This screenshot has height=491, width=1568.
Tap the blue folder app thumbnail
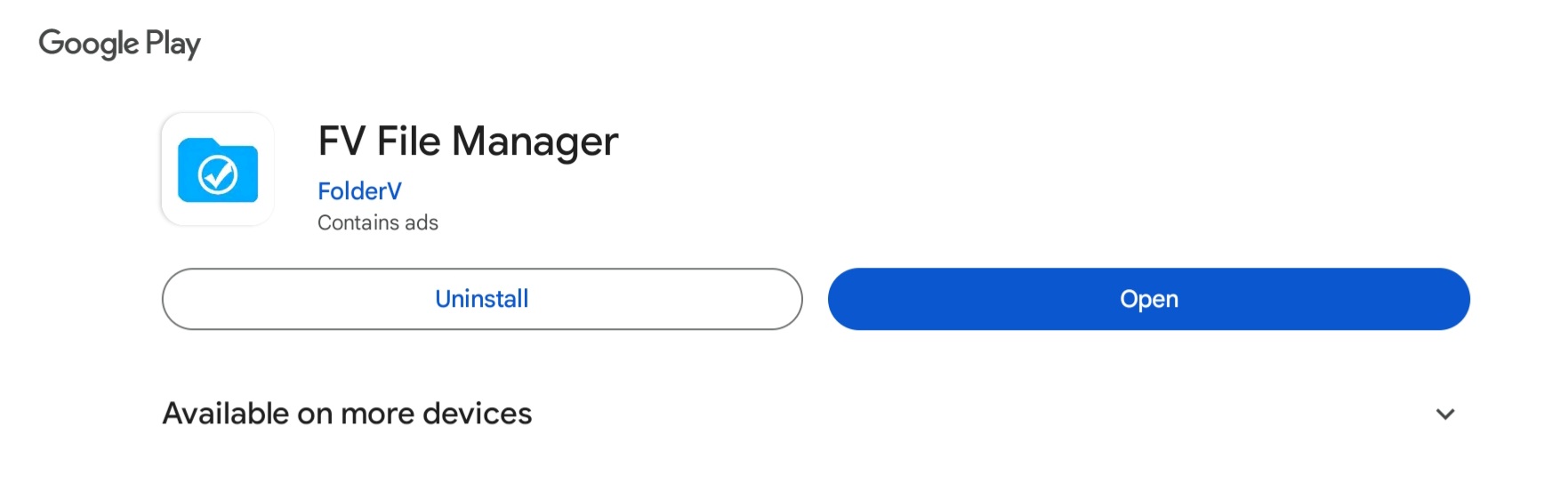click(218, 169)
